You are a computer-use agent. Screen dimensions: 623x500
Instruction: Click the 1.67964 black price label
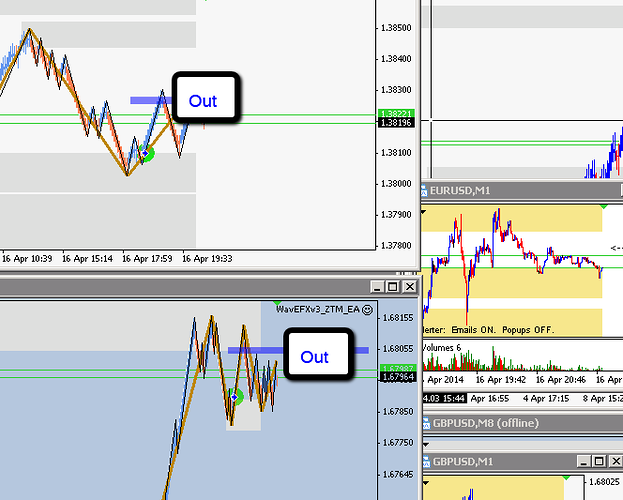398,377
